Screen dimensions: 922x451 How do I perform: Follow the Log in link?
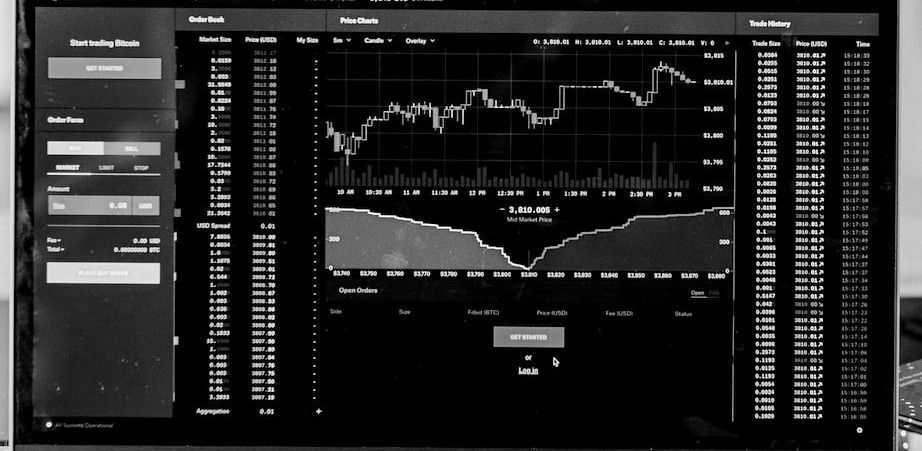[x=528, y=370]
